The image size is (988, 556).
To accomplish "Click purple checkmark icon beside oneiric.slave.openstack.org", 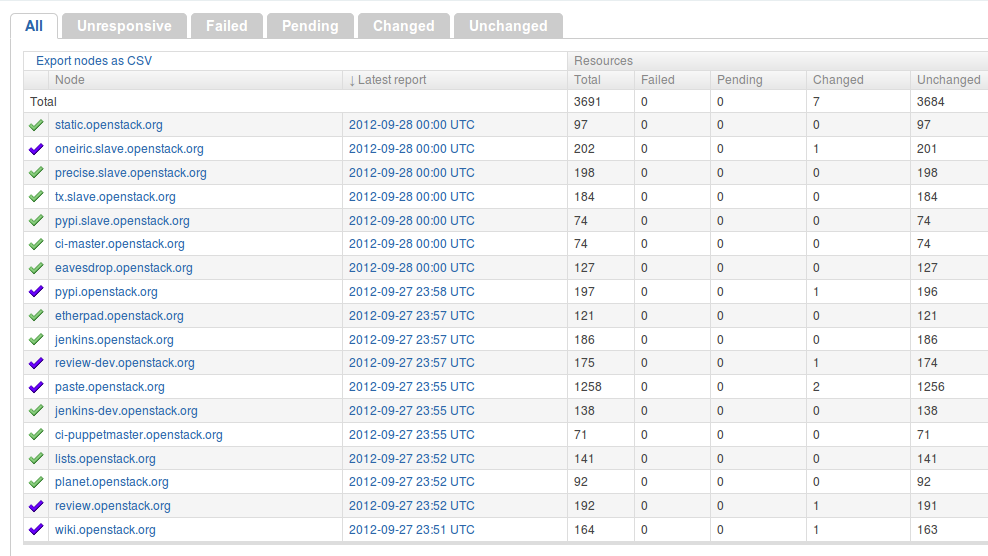I will point(36,149).
